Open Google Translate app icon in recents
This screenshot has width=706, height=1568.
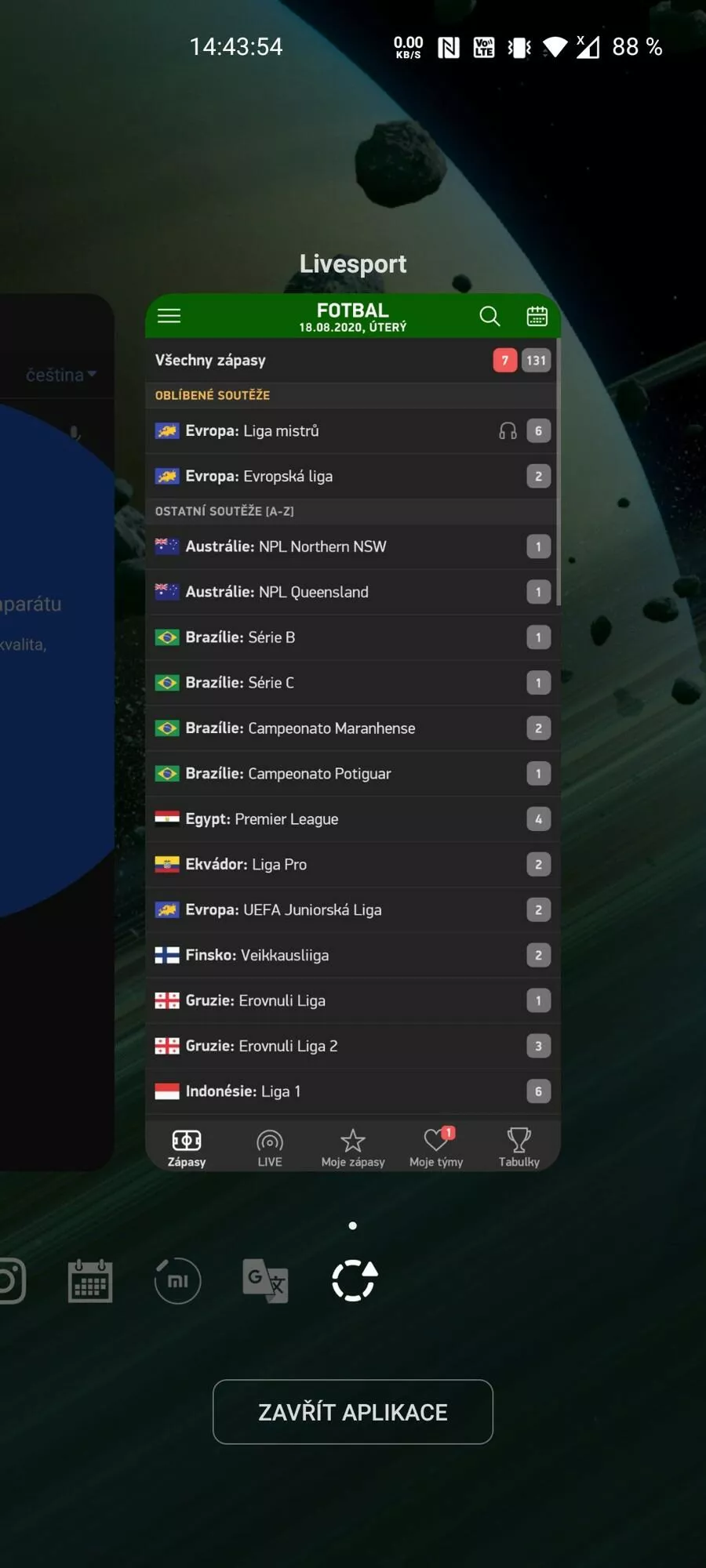(265, 1280)
